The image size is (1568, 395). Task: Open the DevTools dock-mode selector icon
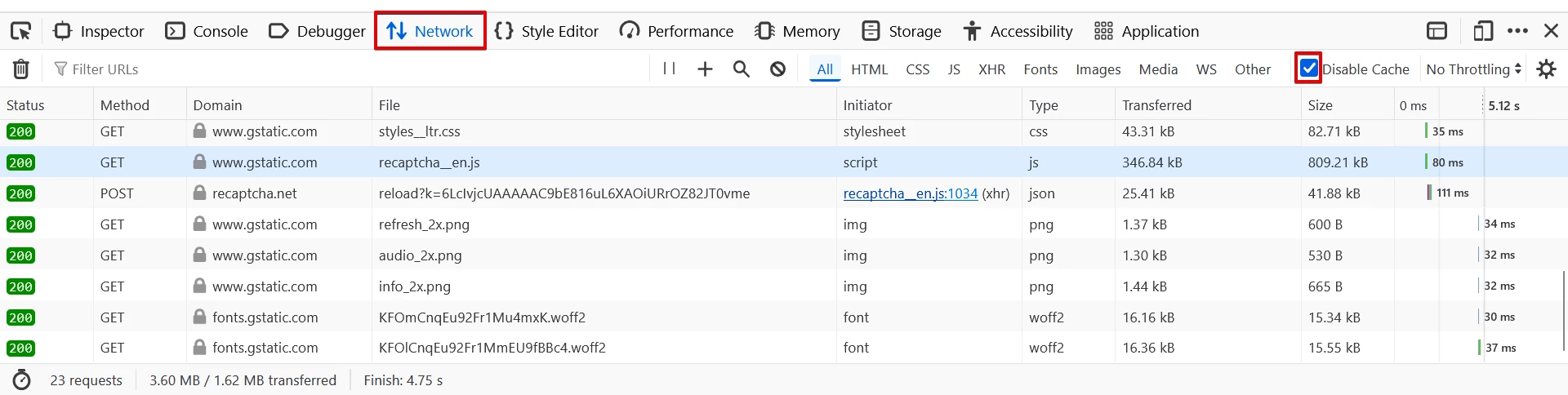click(1437, 32)
